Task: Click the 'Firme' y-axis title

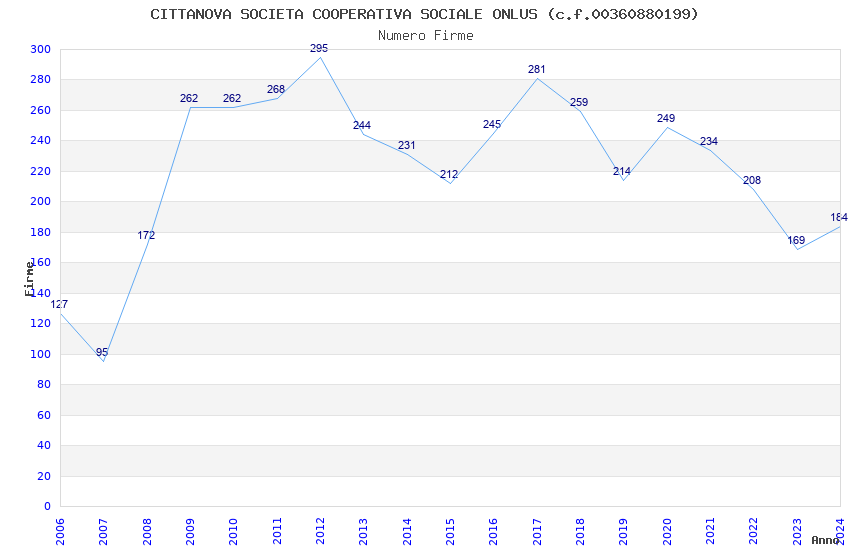Action: [29, 279]
